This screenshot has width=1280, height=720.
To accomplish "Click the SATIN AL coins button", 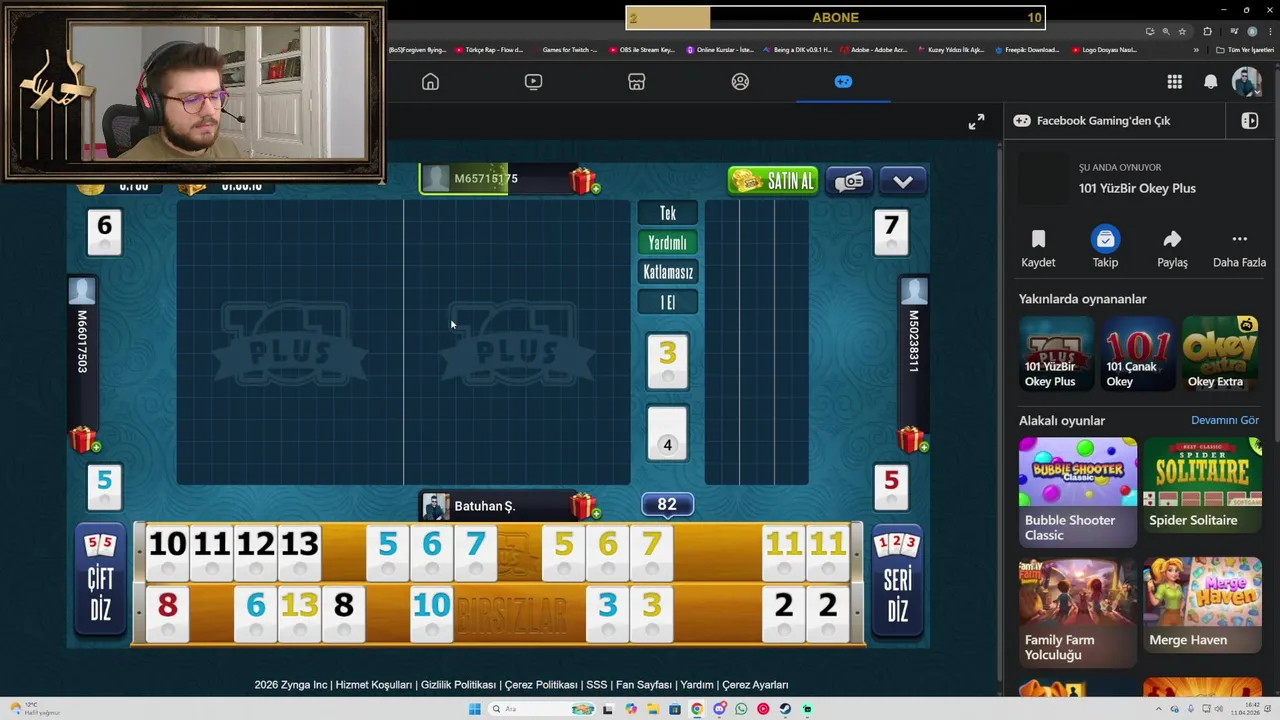I will coord(773,181).
